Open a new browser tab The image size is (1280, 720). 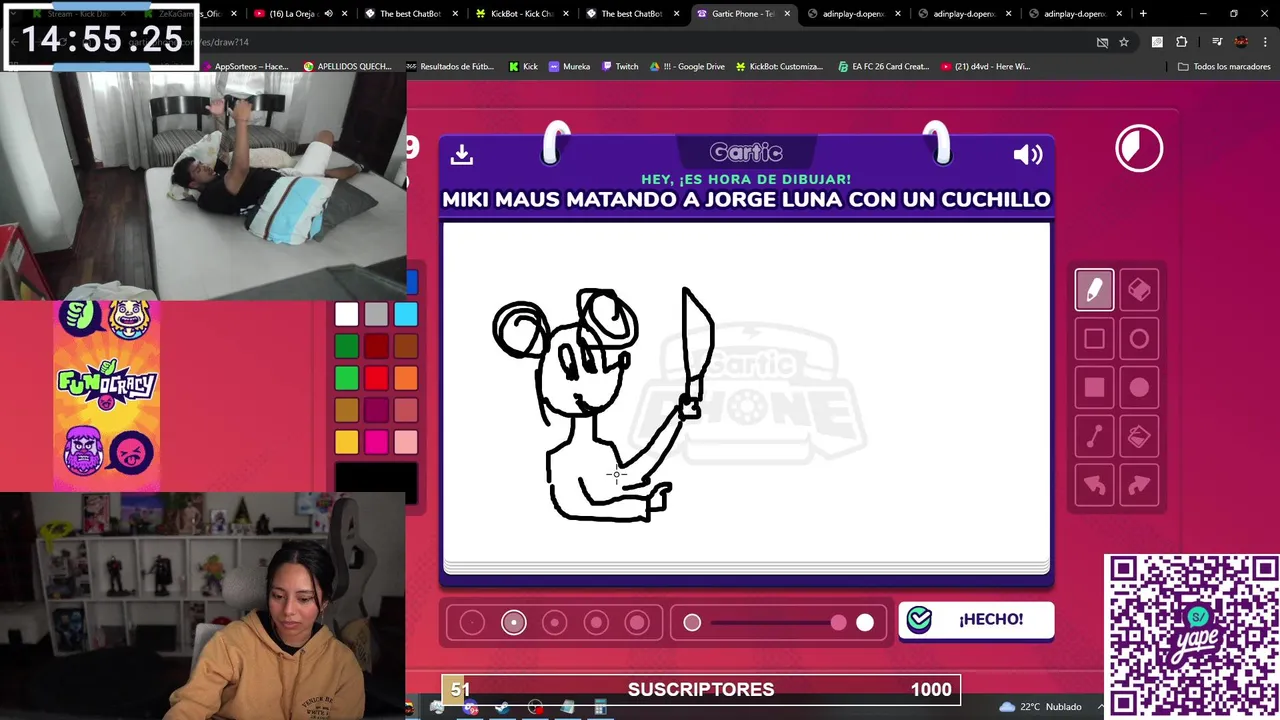click(x=1143, y=14)
